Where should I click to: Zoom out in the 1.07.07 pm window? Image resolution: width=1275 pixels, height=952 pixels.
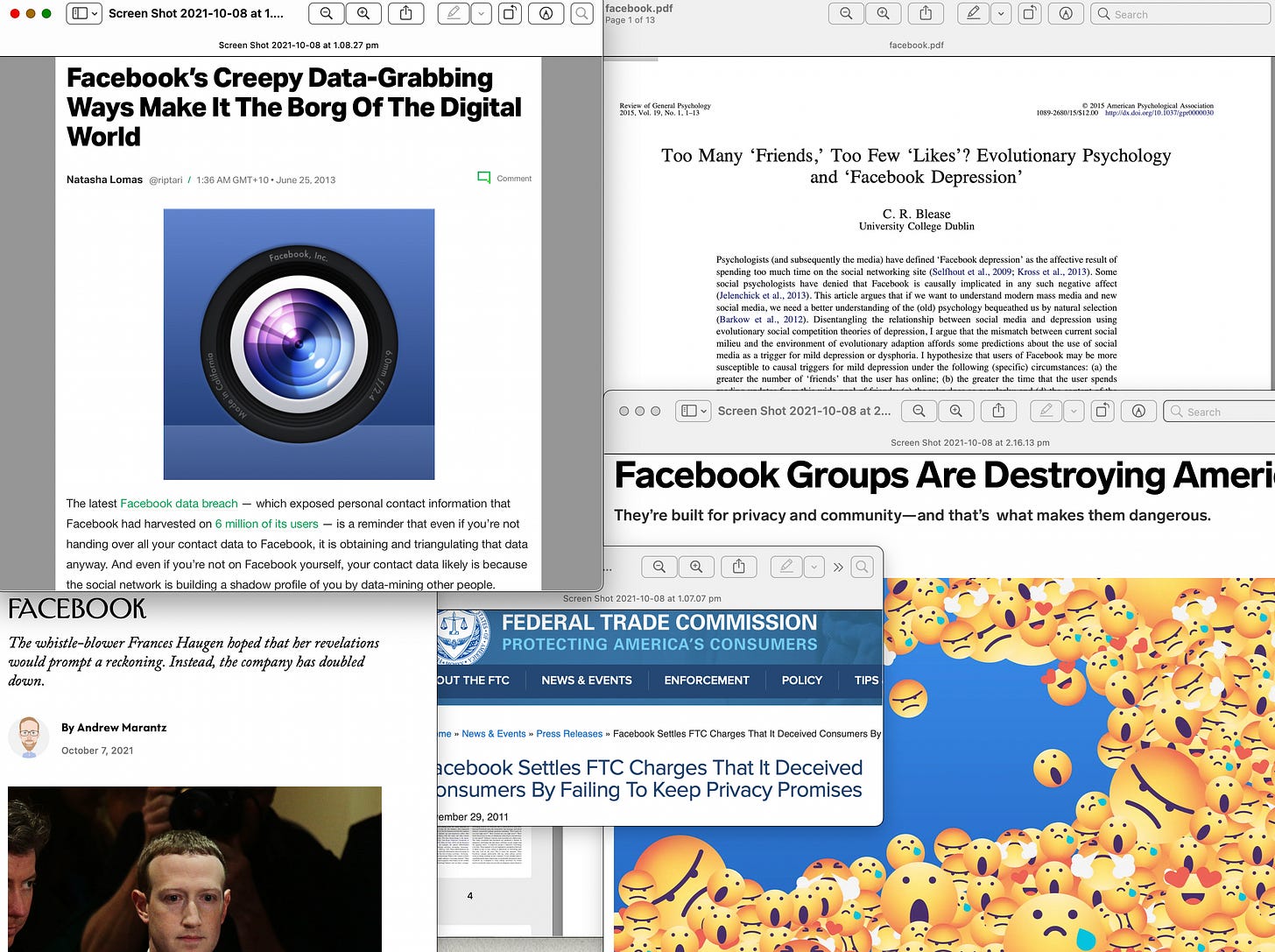click(x=659, y=567)
